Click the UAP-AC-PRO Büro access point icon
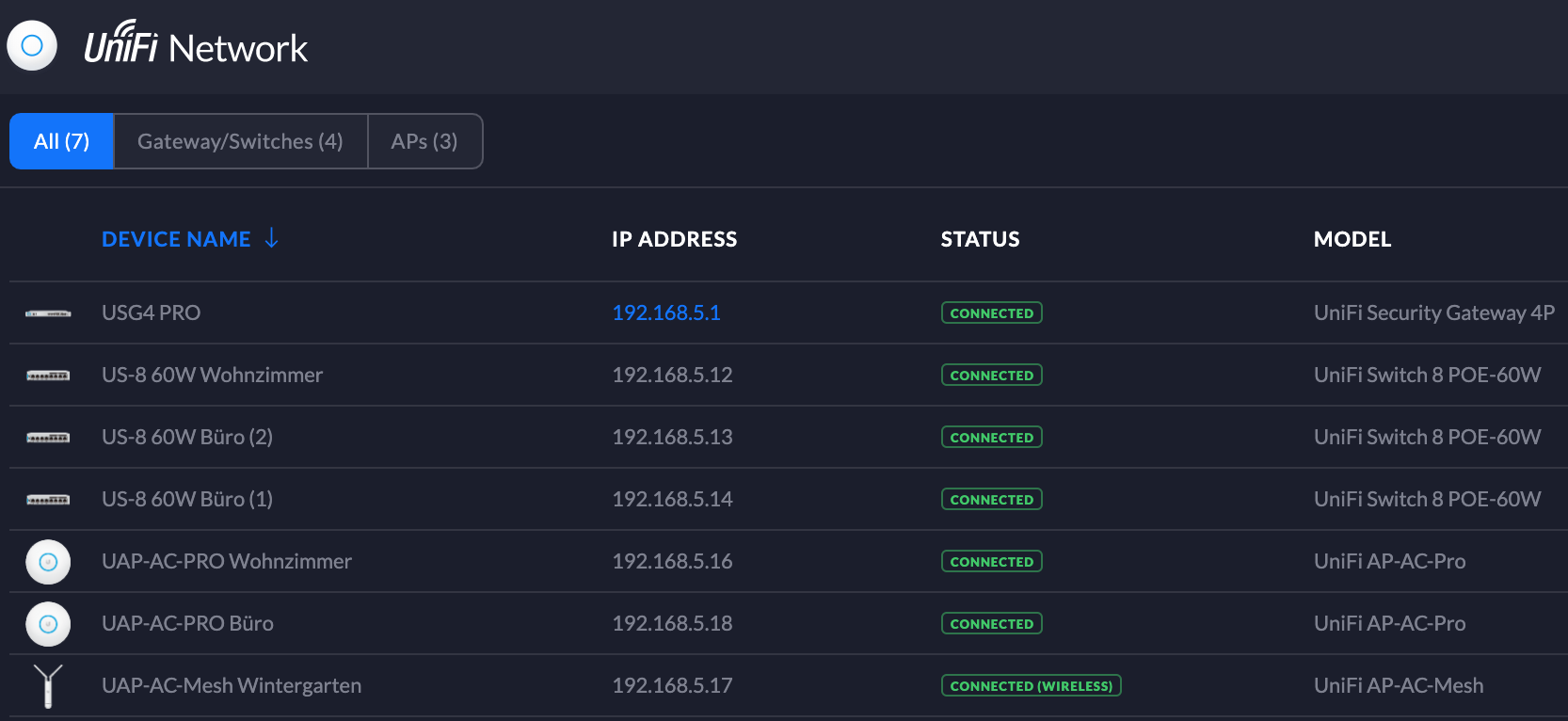The image size is (1568, 721). pyautogui.click(x=48, y=624)
